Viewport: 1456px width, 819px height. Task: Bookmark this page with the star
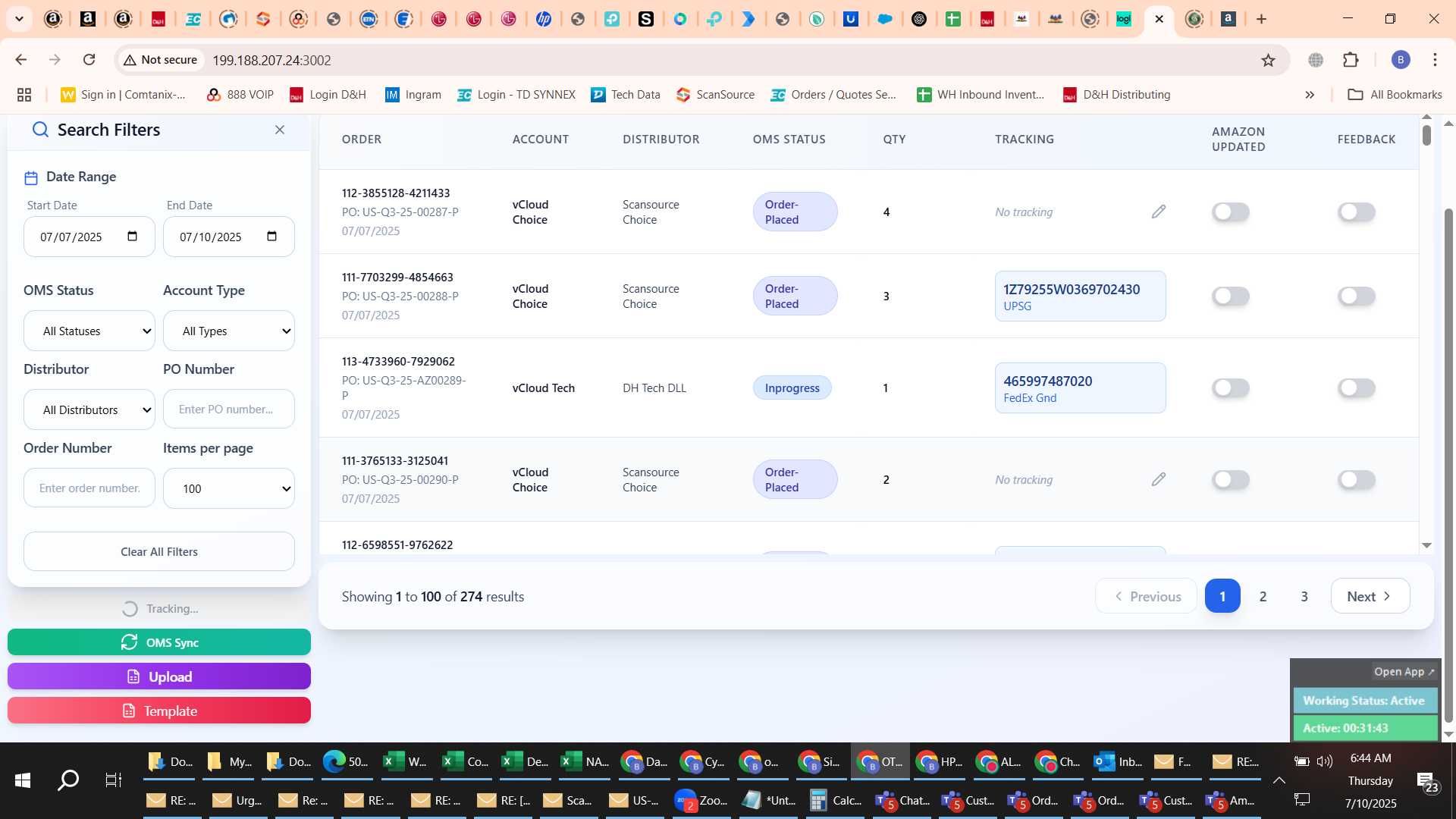[1268, 60]
